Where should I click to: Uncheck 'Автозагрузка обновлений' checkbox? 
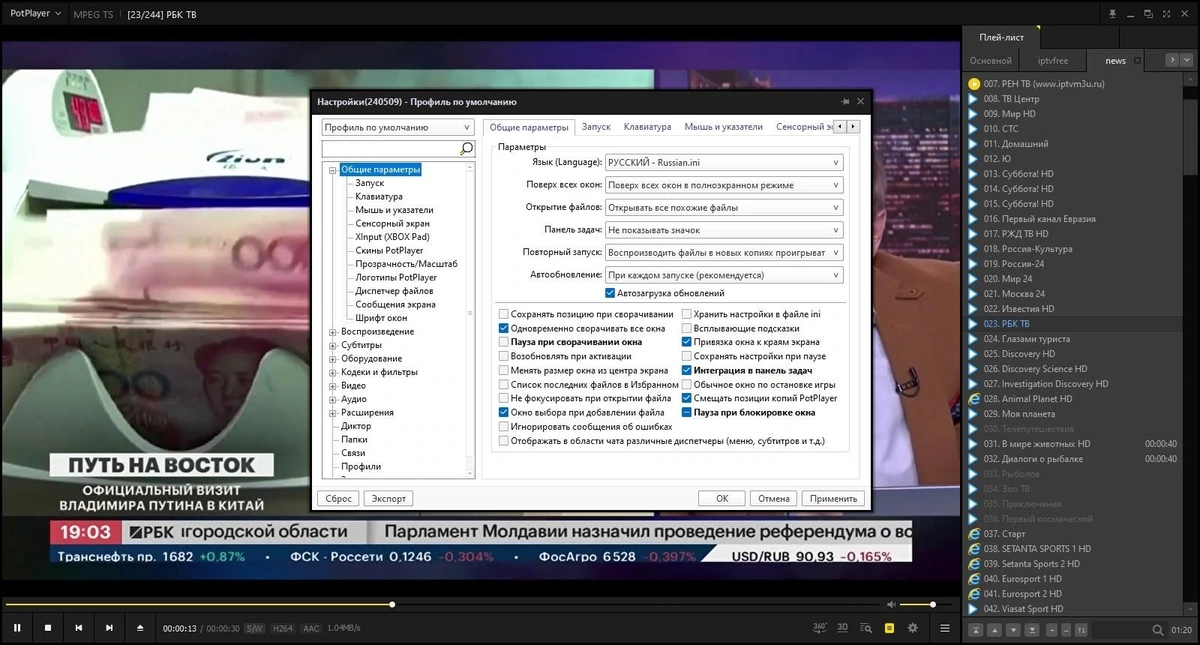(x=610, y=293)
